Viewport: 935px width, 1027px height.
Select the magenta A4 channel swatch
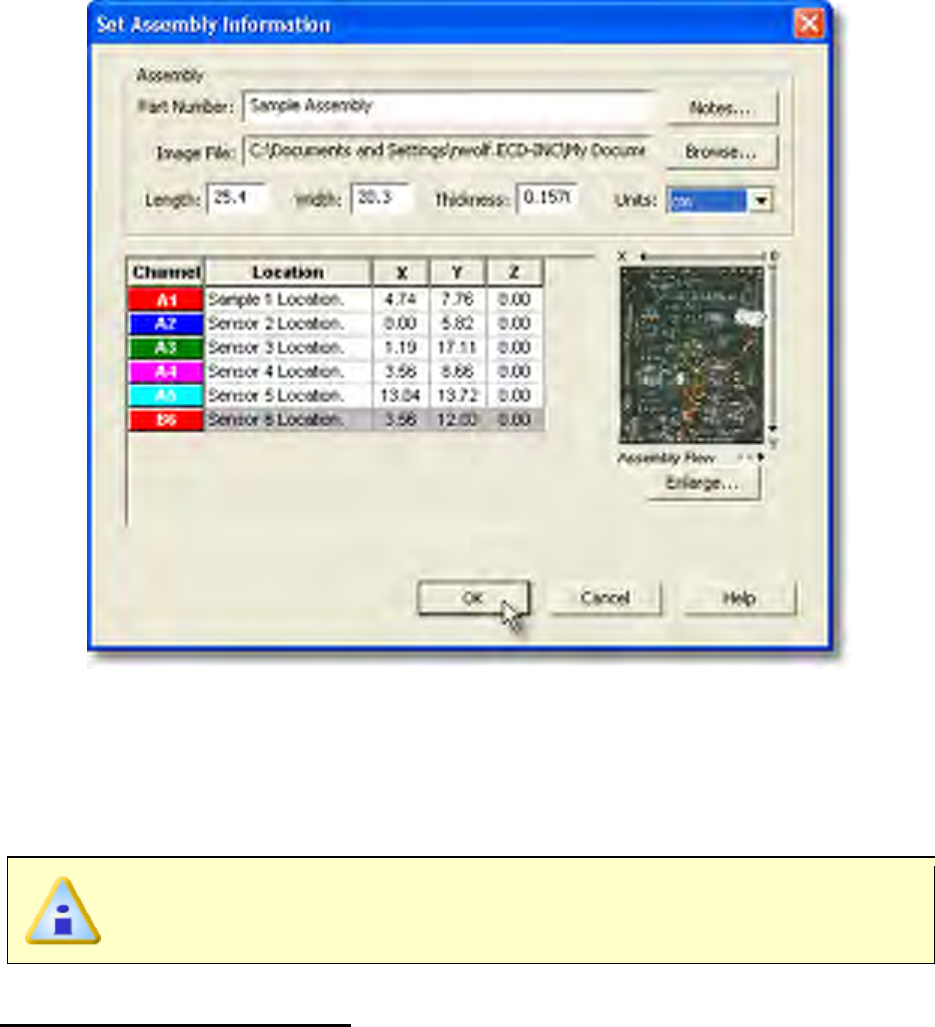pyautogui.click(x=166, y=372)
